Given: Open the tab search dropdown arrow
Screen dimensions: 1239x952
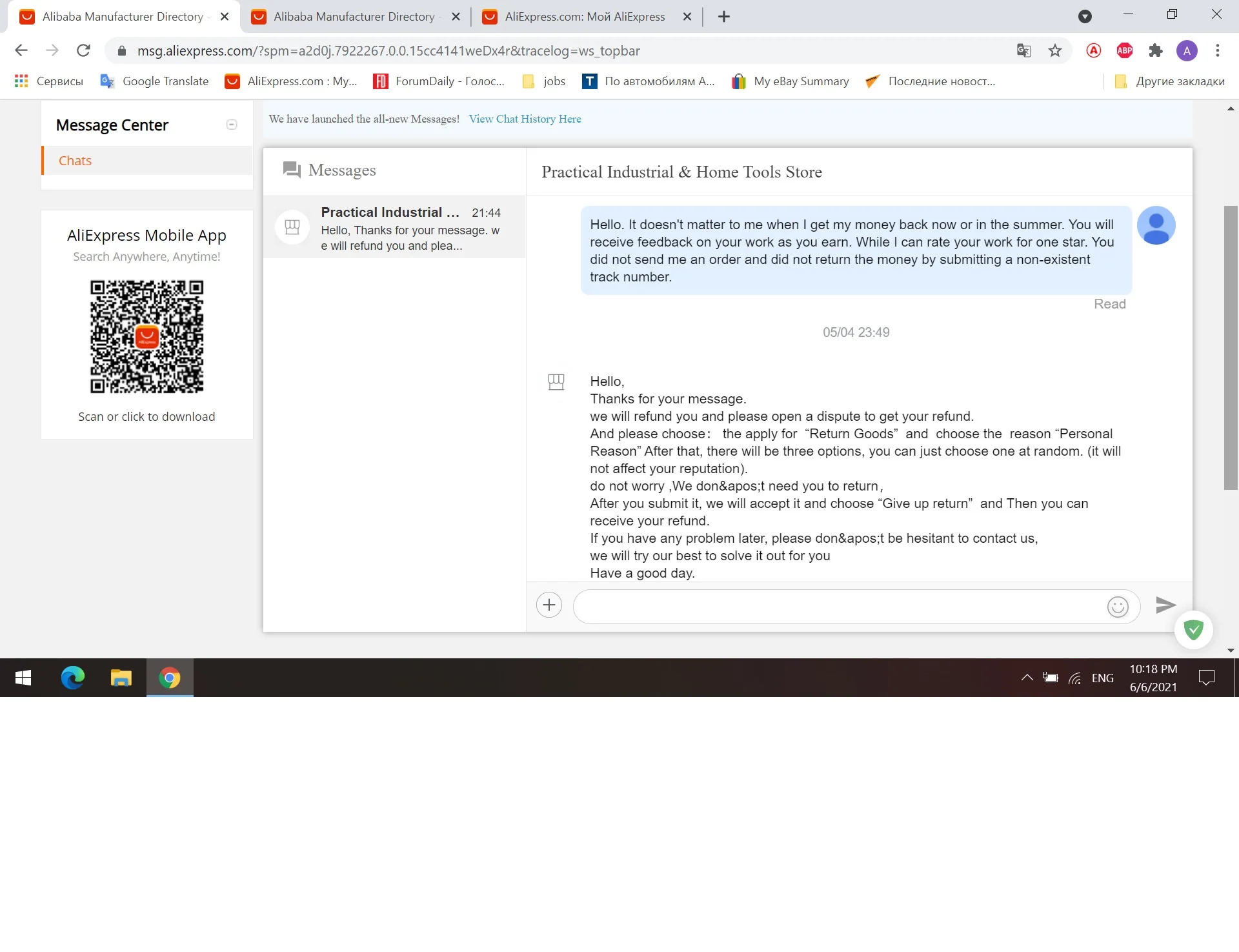Looking at the screenshot, I should (x=1085, y=17).
